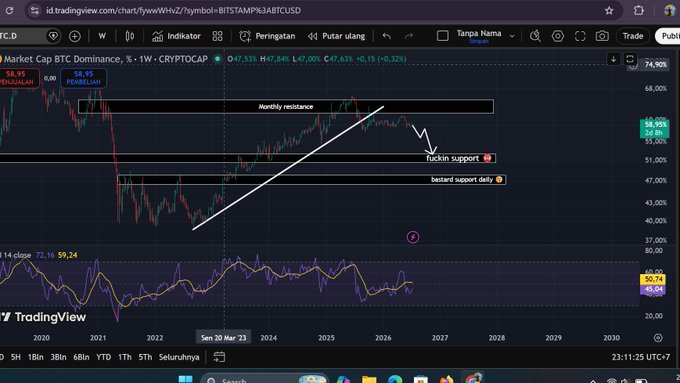Open File Explorer folder in taskbar
The width and height of the screenshot is (680, 383).
(369, 379)
